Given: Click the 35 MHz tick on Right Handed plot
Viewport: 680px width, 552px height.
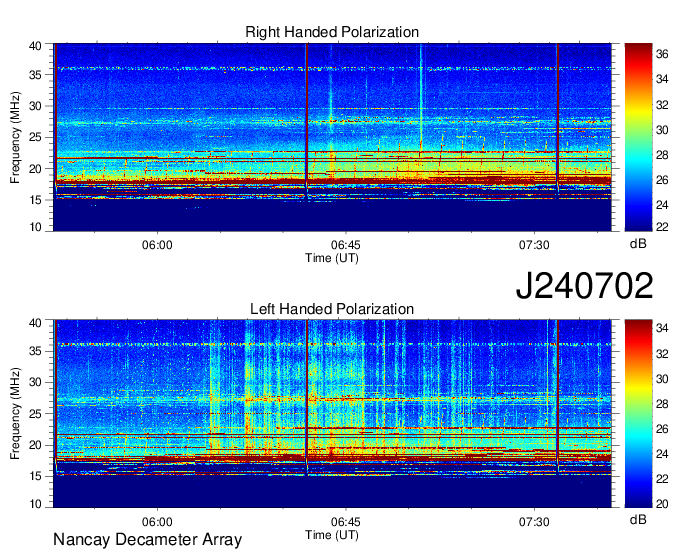Looking at the screenshot, I should pyautogui.click(x=35, y=75).
